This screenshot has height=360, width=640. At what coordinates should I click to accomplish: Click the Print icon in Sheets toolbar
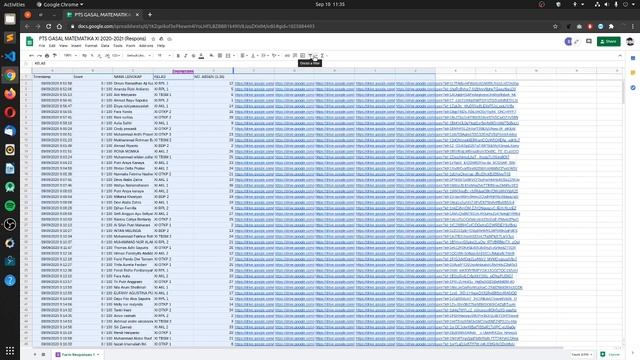point(47,56)
